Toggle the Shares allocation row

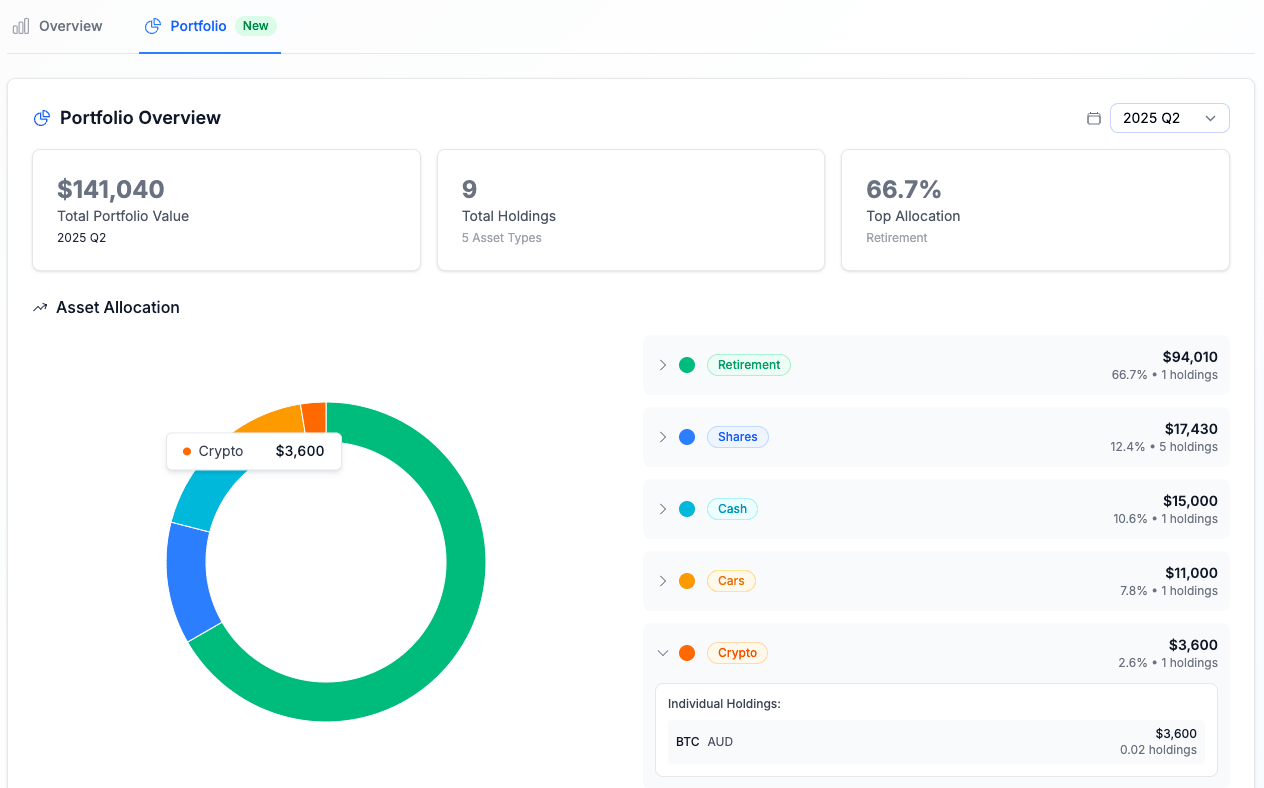(x=662, y=436)
